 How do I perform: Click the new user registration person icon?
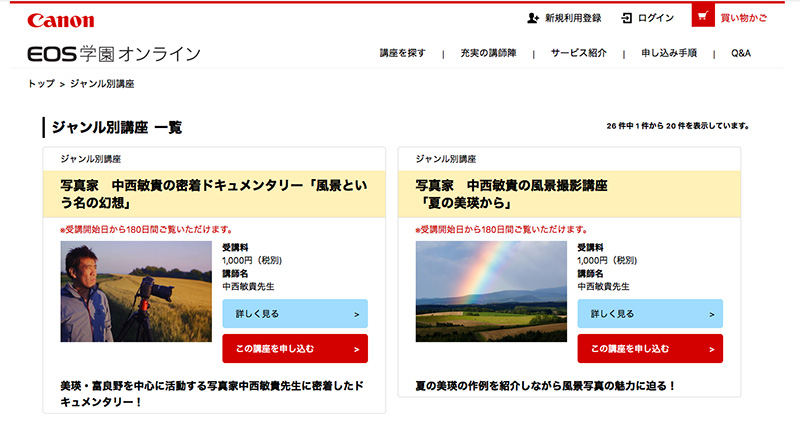533,18
